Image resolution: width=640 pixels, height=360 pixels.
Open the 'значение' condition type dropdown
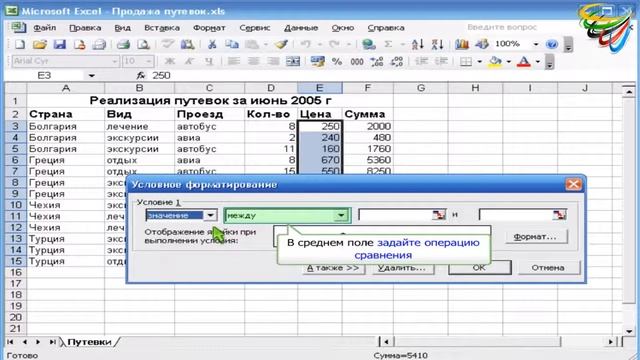pyautogui.click(x=210, y=215)
